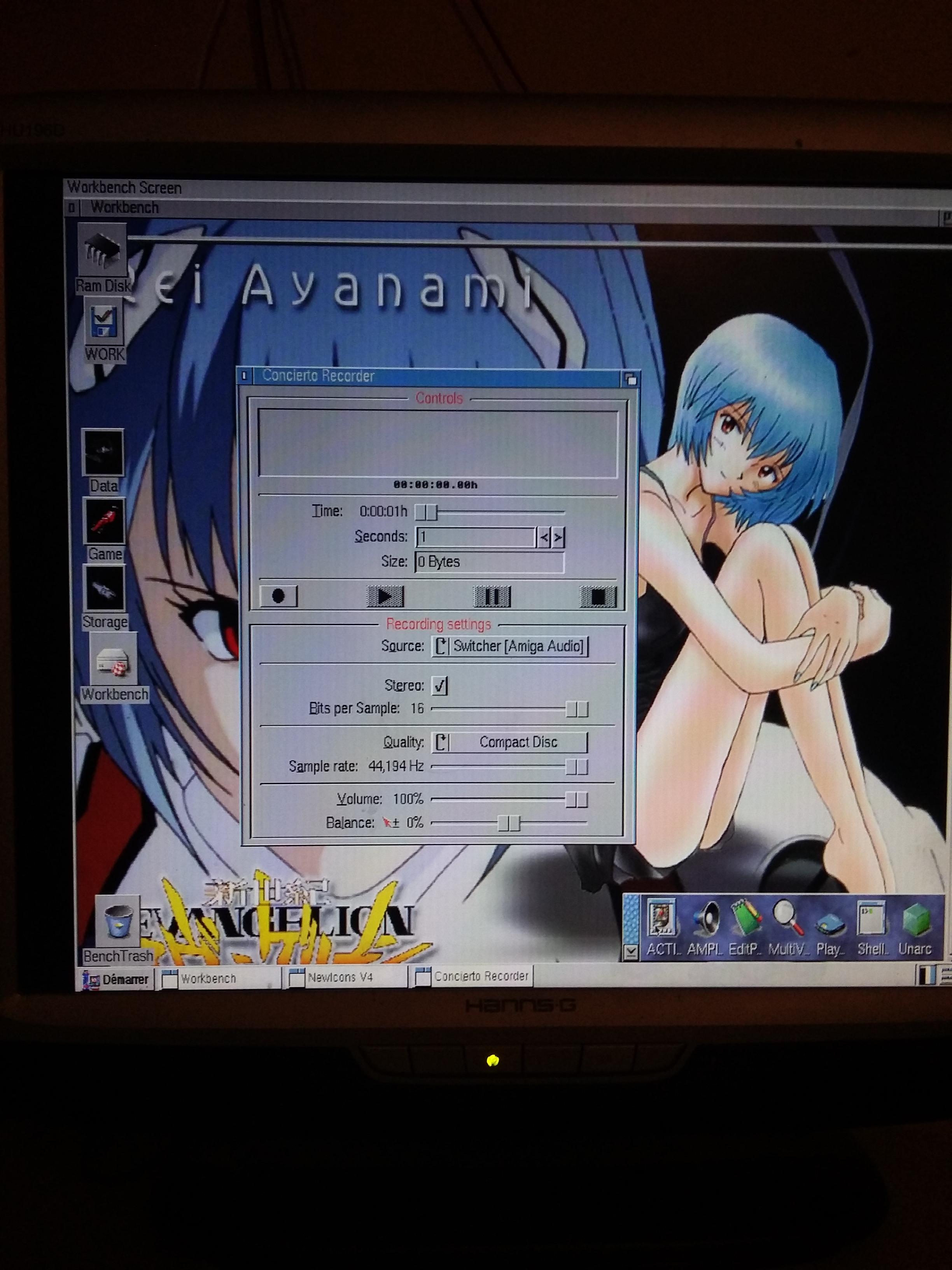The width and height of the screenshot is (952, 1270).
Task: Switch to NewIcons V4 in taskbar
Action: 346,977
